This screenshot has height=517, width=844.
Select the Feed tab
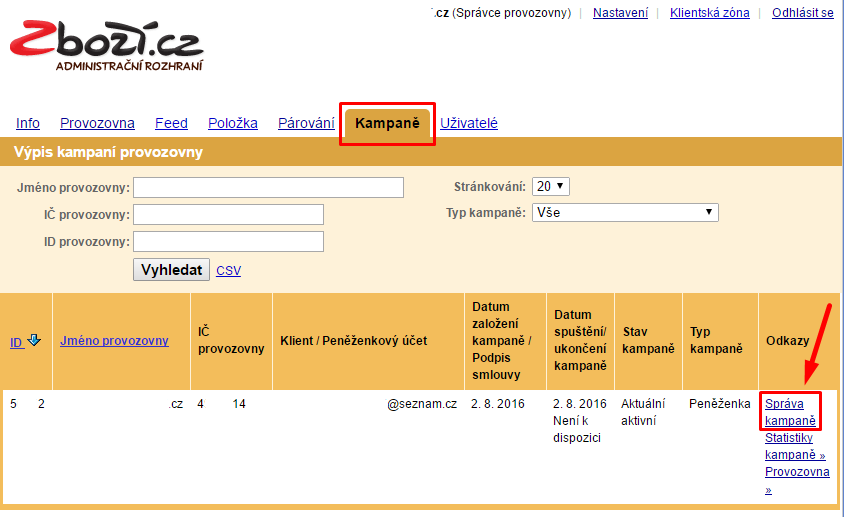(171, 123)
